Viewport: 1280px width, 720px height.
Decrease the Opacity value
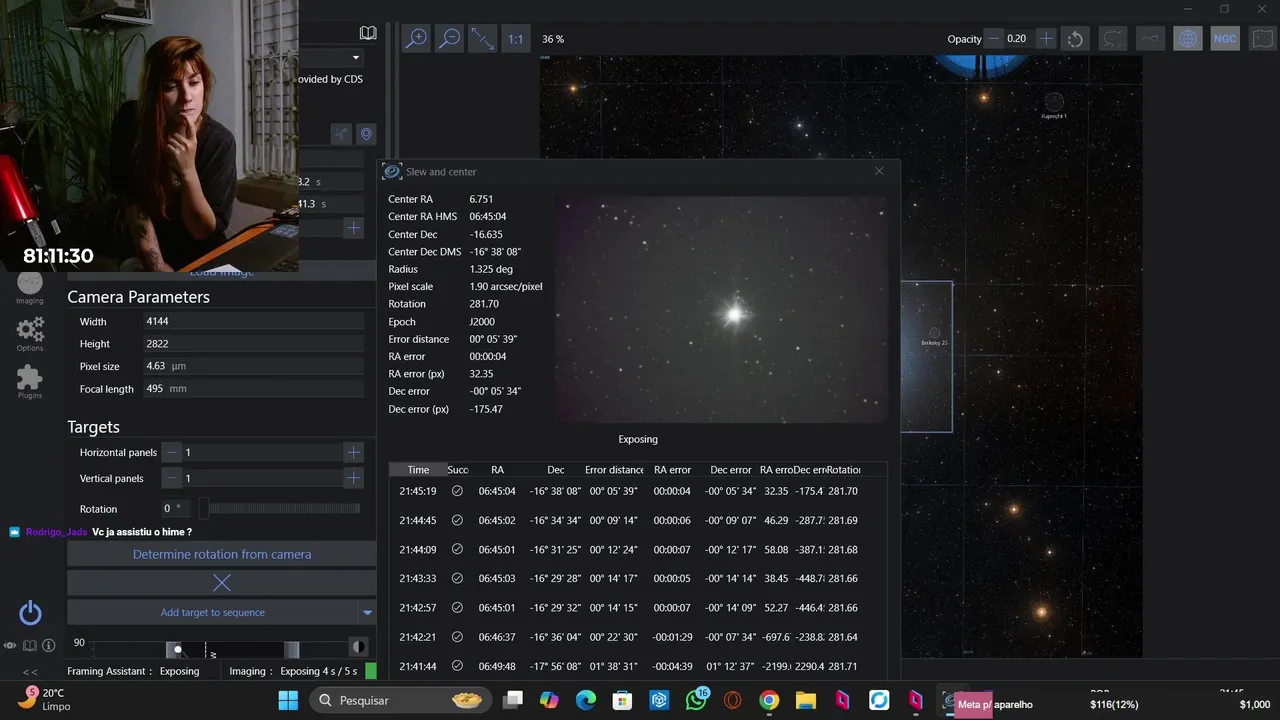[x=993, y=38]
